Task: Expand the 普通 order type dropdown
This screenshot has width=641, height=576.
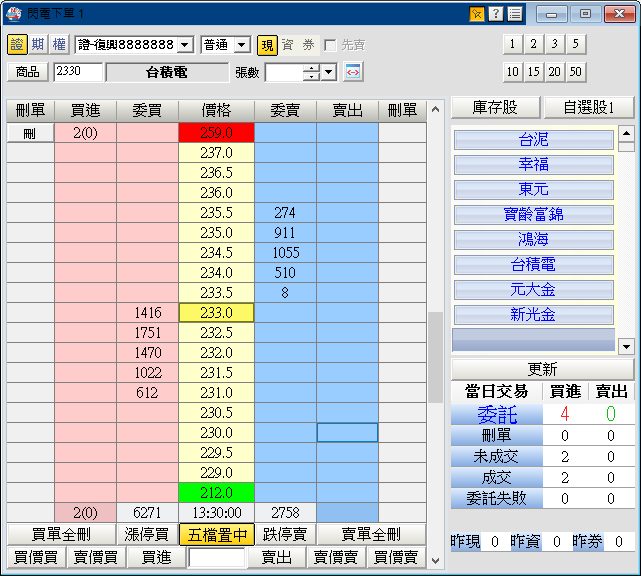Action: pyautogui.click(x=226, y=45)
